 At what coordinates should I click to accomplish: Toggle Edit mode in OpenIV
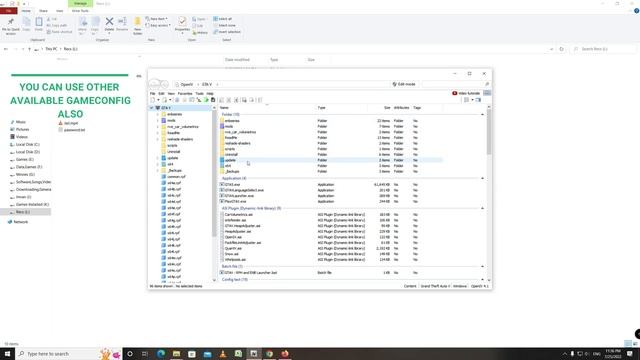pyautogui.click(x=404, y=84)
